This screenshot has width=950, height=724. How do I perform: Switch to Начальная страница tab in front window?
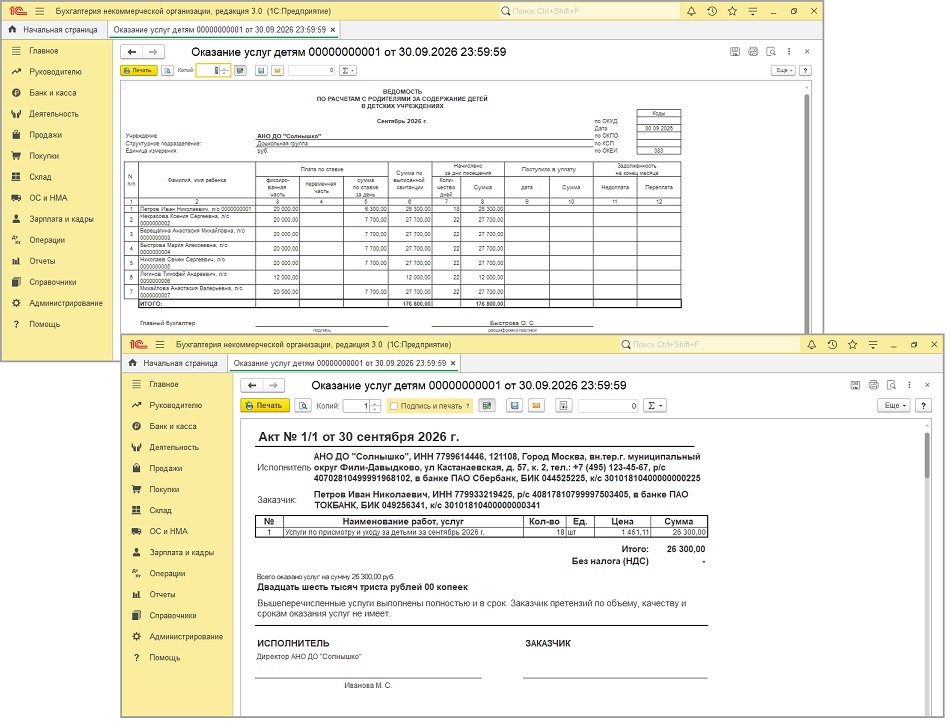click(174, 363)
